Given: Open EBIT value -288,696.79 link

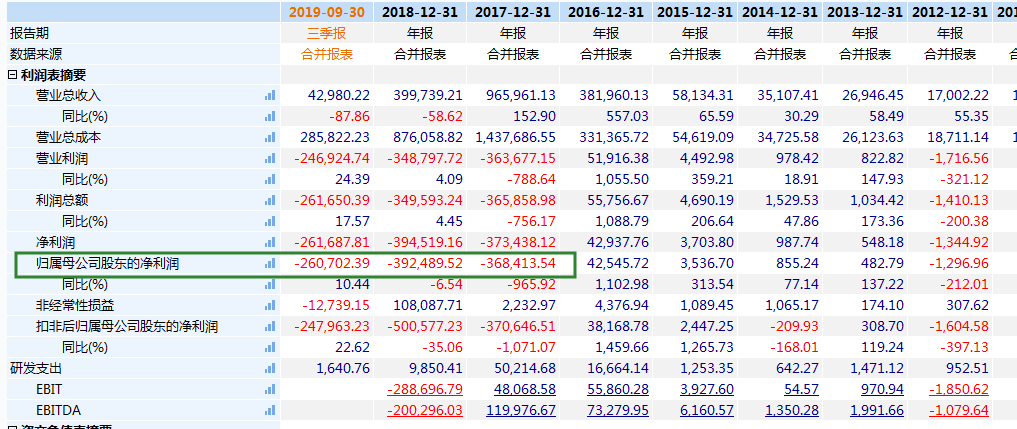Looking at the screenshot, I should [425, 389].
